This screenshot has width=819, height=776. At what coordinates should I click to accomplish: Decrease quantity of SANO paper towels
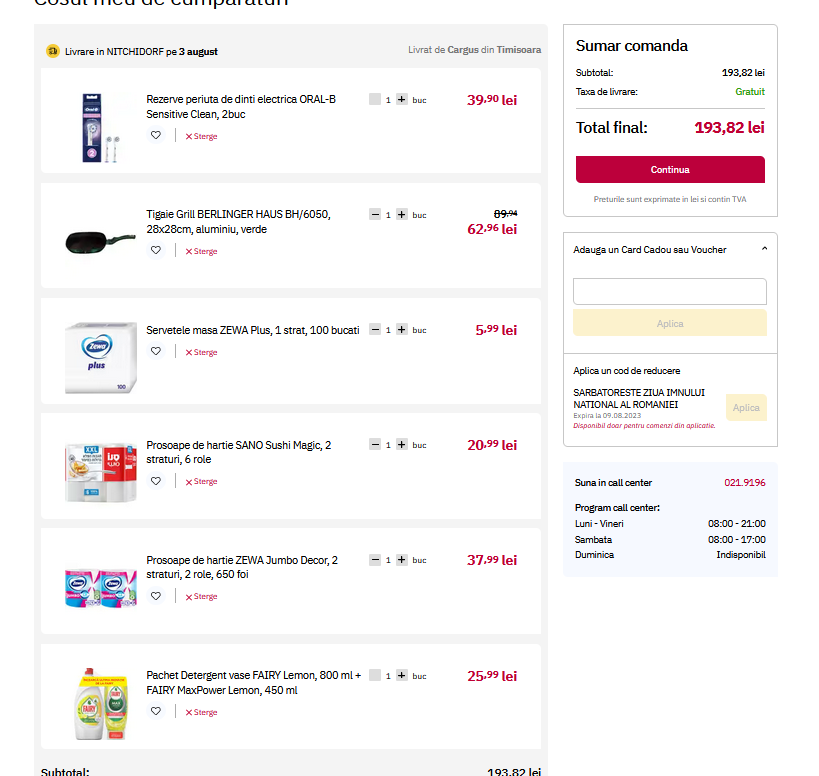[375, 445]
